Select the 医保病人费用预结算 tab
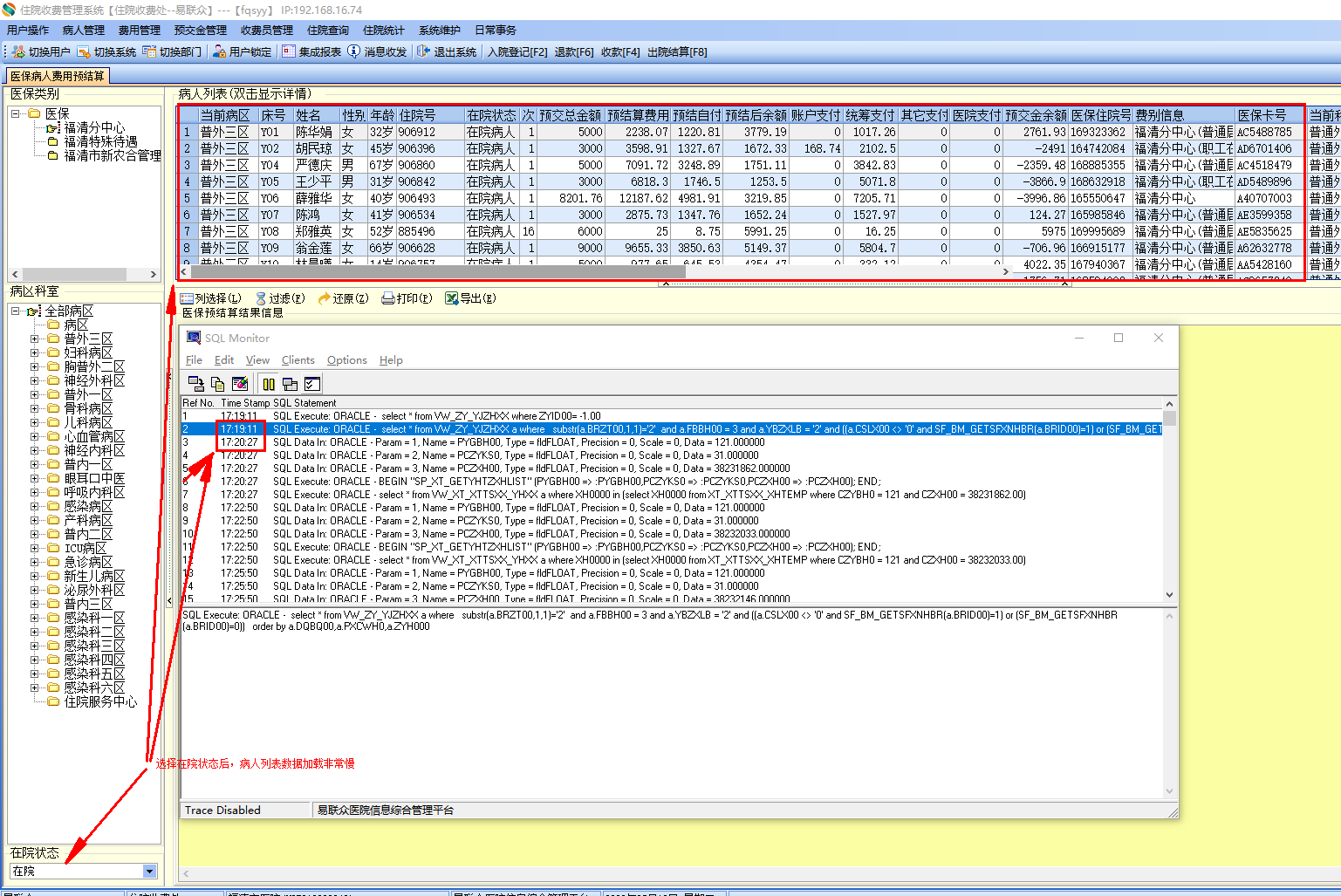1341x896 pixels. pyautogui.click(x=58, y=76)
